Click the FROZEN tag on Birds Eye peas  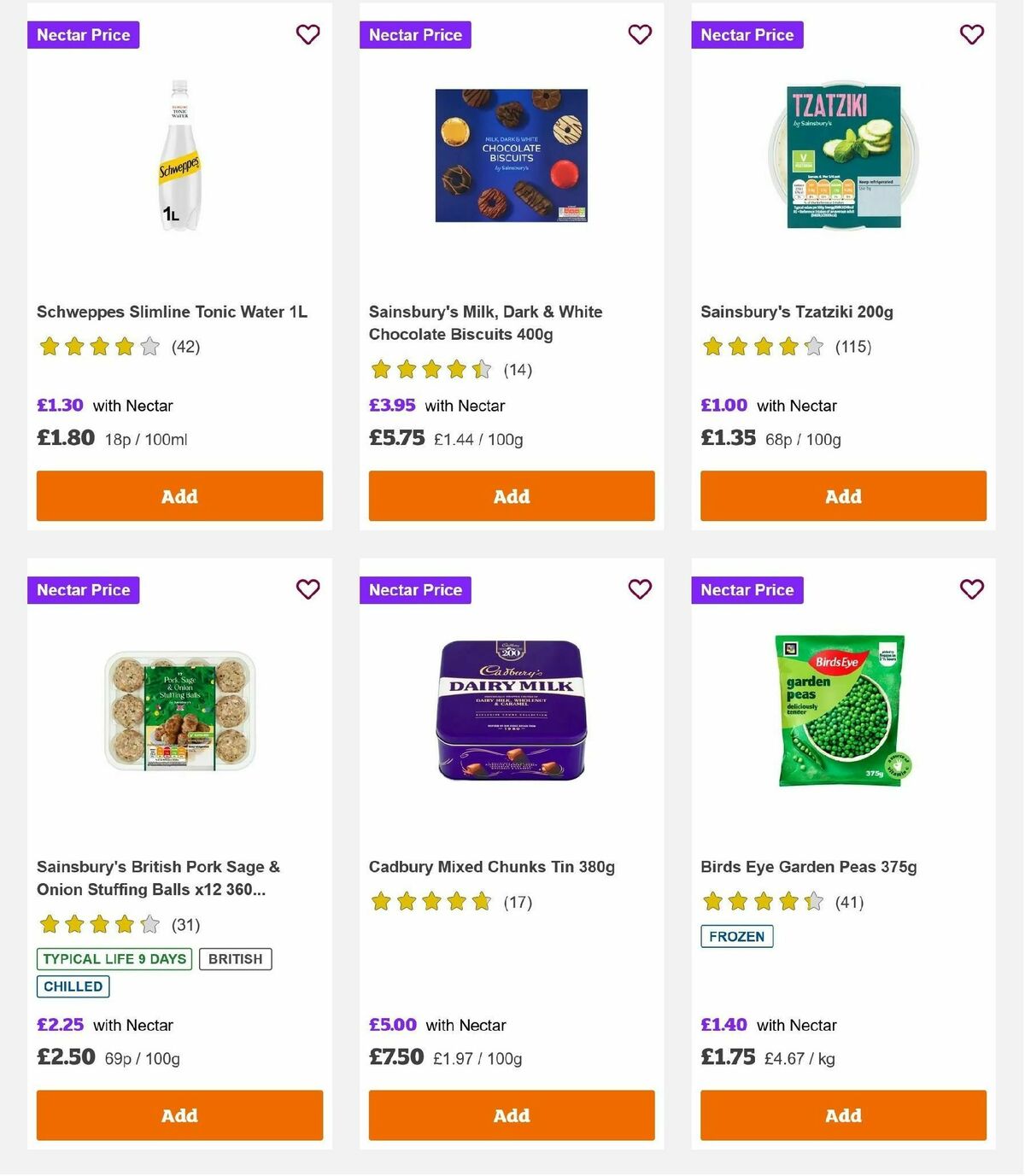click(x=736, y=936)
